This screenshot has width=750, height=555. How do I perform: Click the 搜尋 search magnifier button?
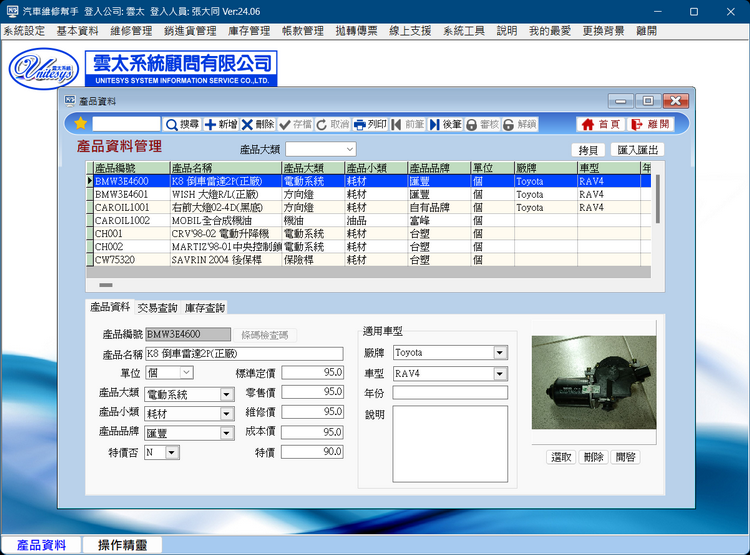[x=182, y=124]
